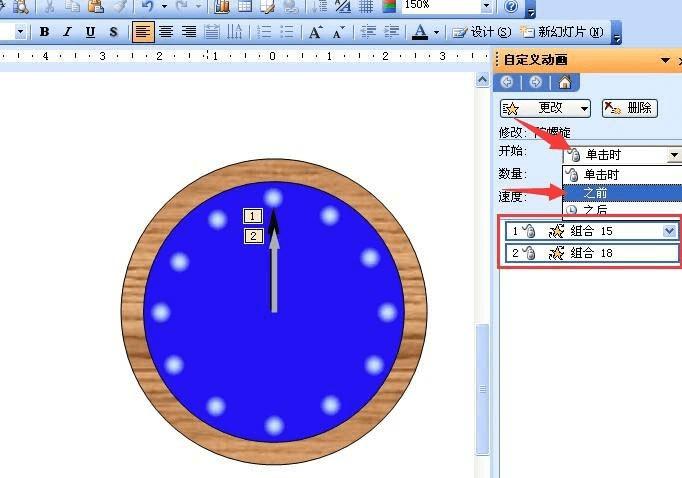Viewport: 682px width, 478px height.
Task: Toggle text Shadow formatting
Action: [x=114, y=32]
